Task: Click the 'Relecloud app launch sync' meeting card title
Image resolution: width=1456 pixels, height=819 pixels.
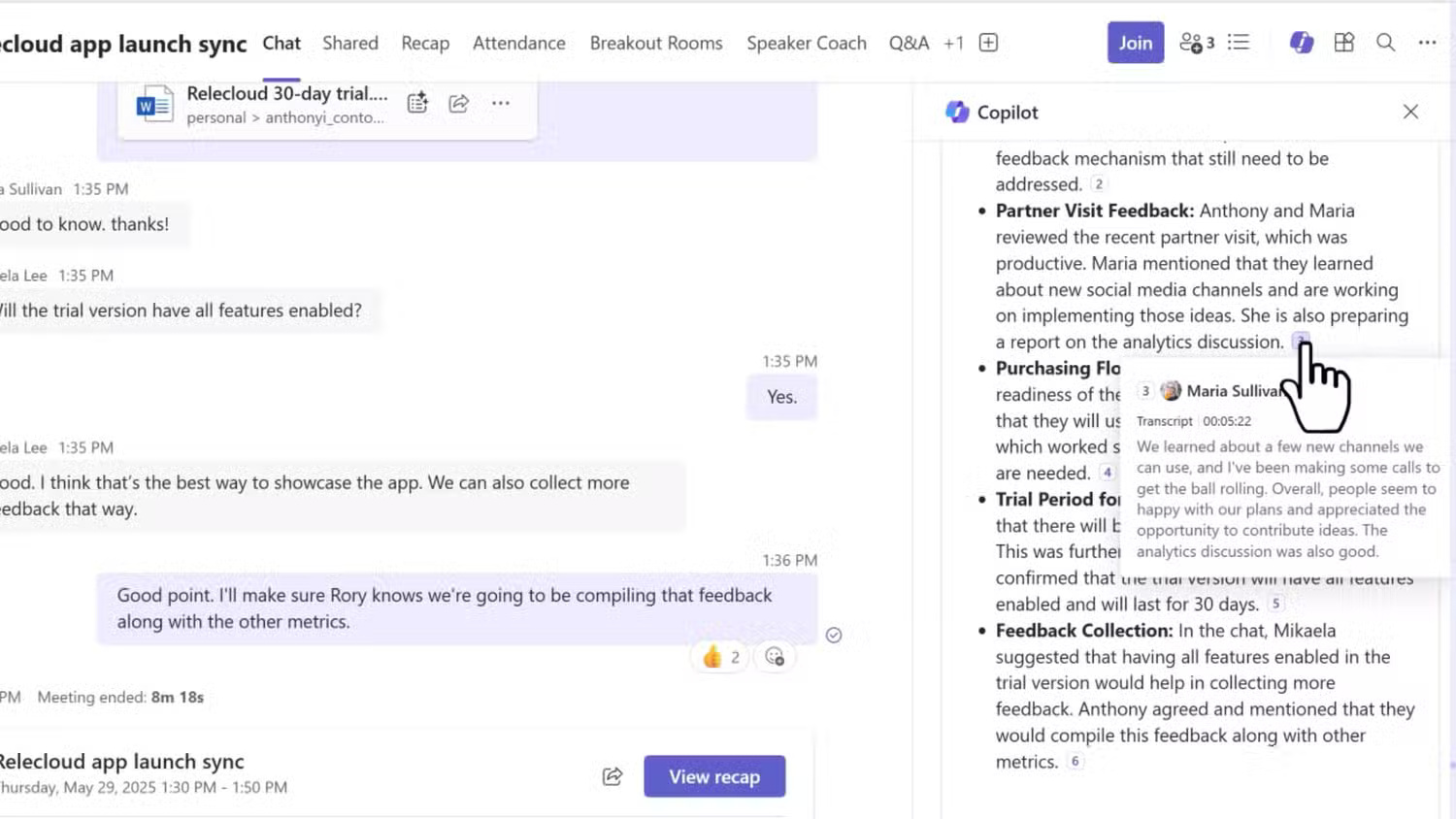Action: (121, 762)
